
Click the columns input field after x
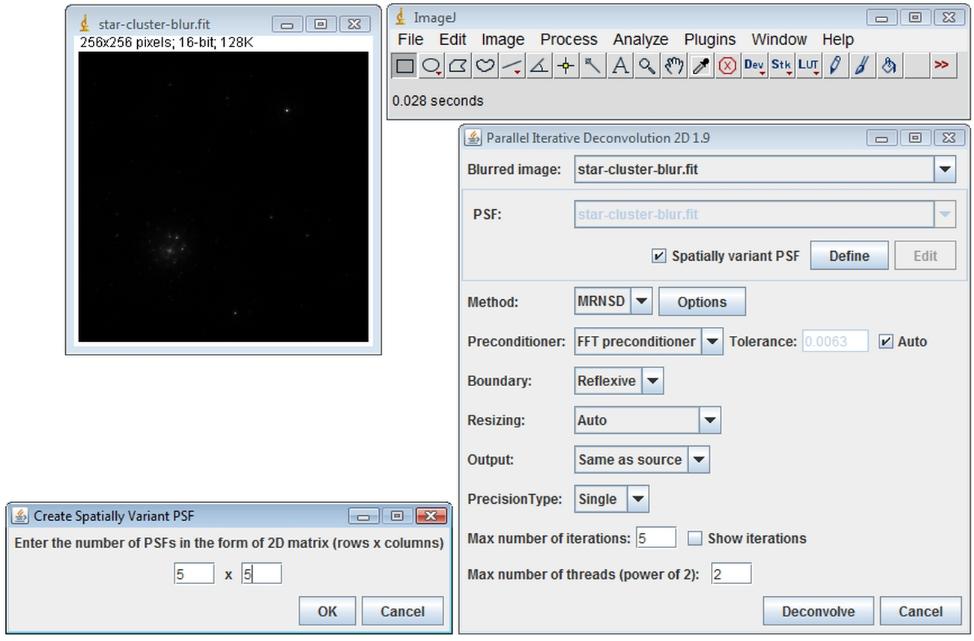click(262, 573)
